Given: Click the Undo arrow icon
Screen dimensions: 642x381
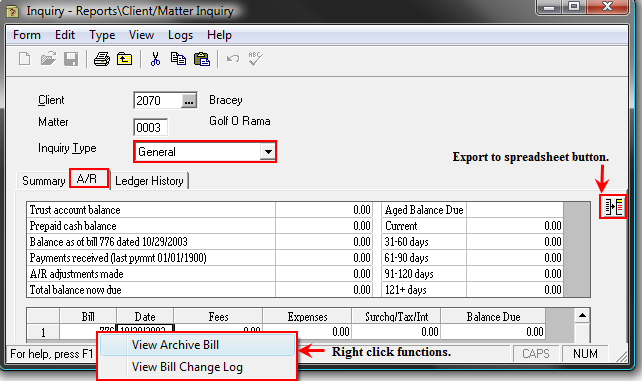Looking at the screenshot, I should (233, 59).
